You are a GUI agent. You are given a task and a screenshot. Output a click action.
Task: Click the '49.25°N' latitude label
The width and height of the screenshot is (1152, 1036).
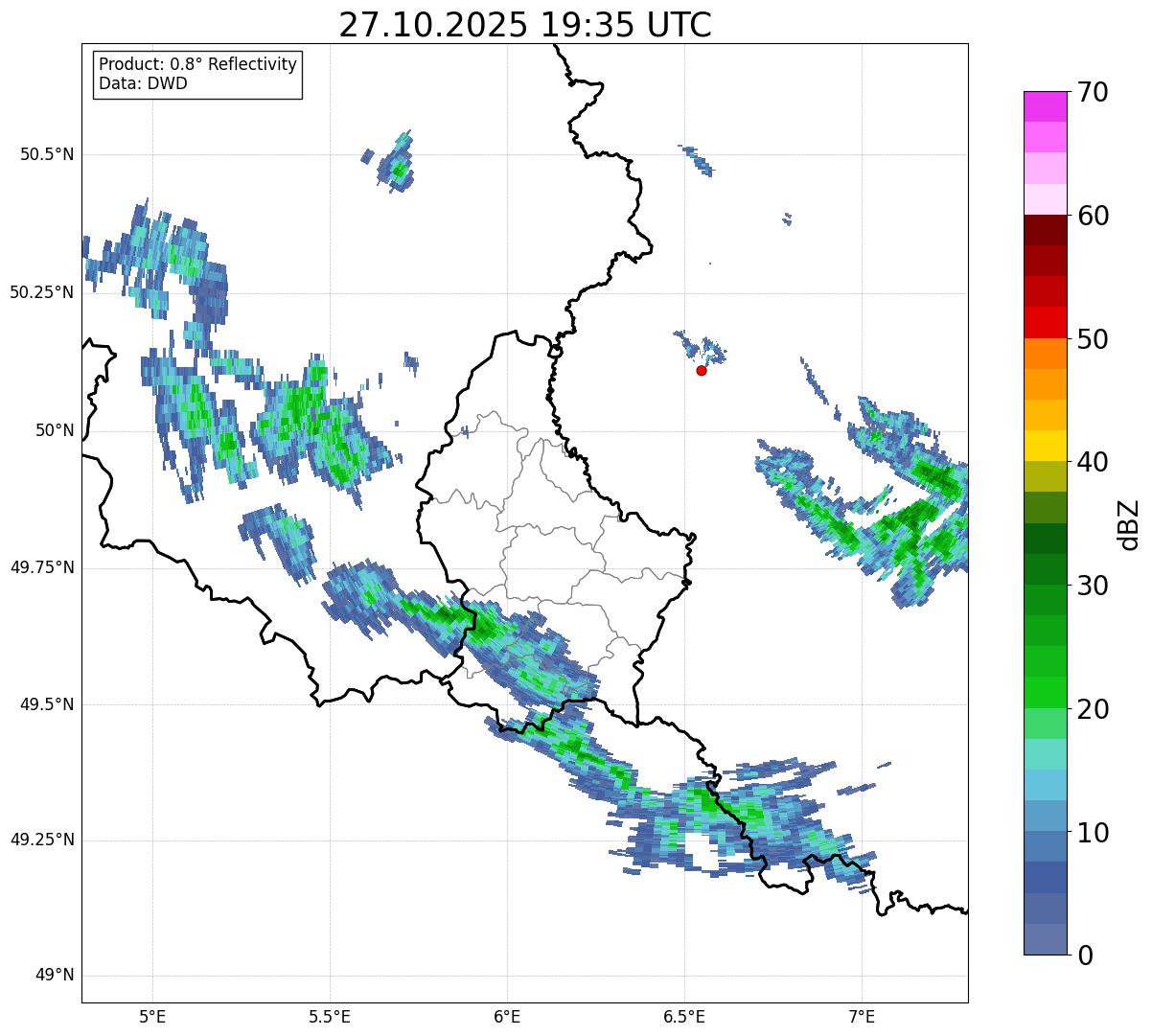click(x=42, y=840)
